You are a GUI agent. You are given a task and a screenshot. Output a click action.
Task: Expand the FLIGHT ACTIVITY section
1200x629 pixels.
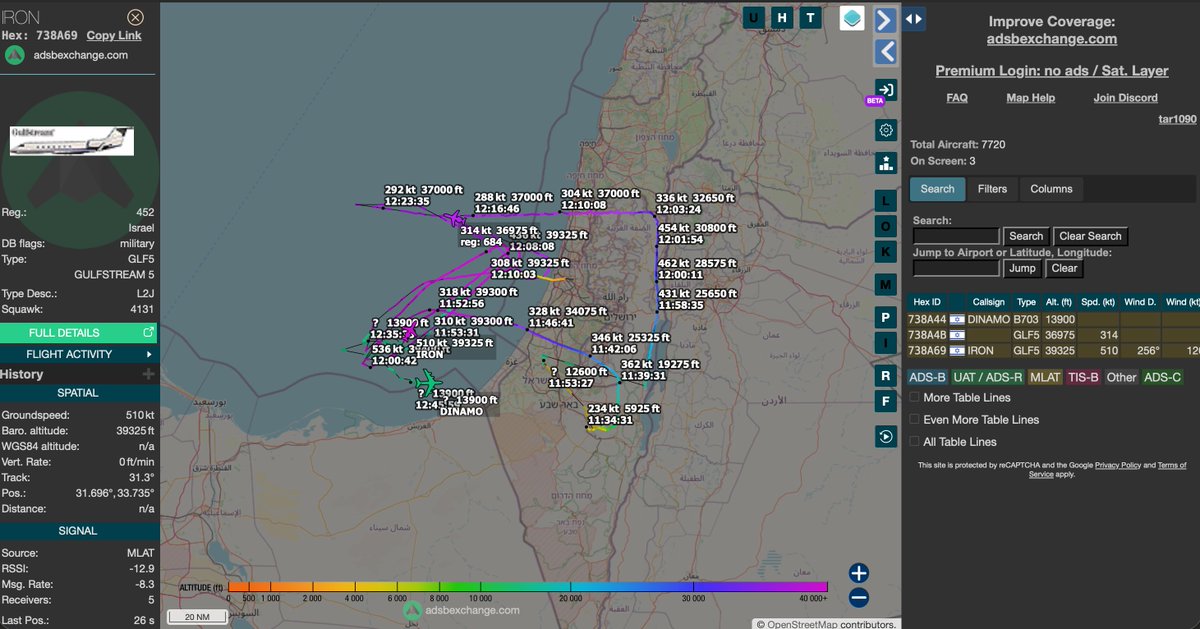[x=78, y=354]
